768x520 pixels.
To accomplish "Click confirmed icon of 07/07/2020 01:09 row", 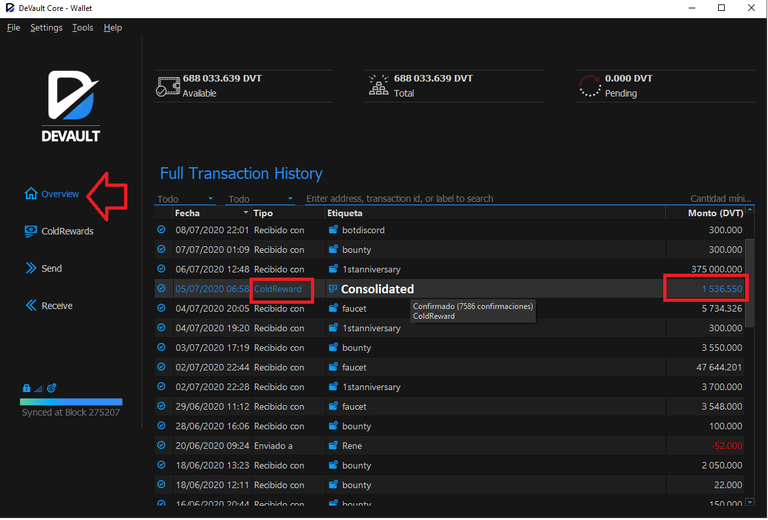I will 161,249.
